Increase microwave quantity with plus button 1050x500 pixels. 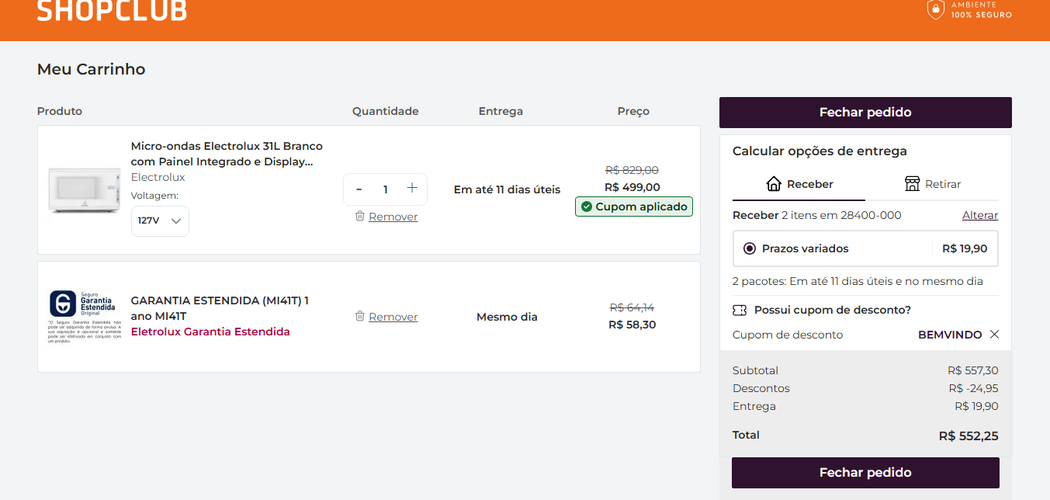412,189
